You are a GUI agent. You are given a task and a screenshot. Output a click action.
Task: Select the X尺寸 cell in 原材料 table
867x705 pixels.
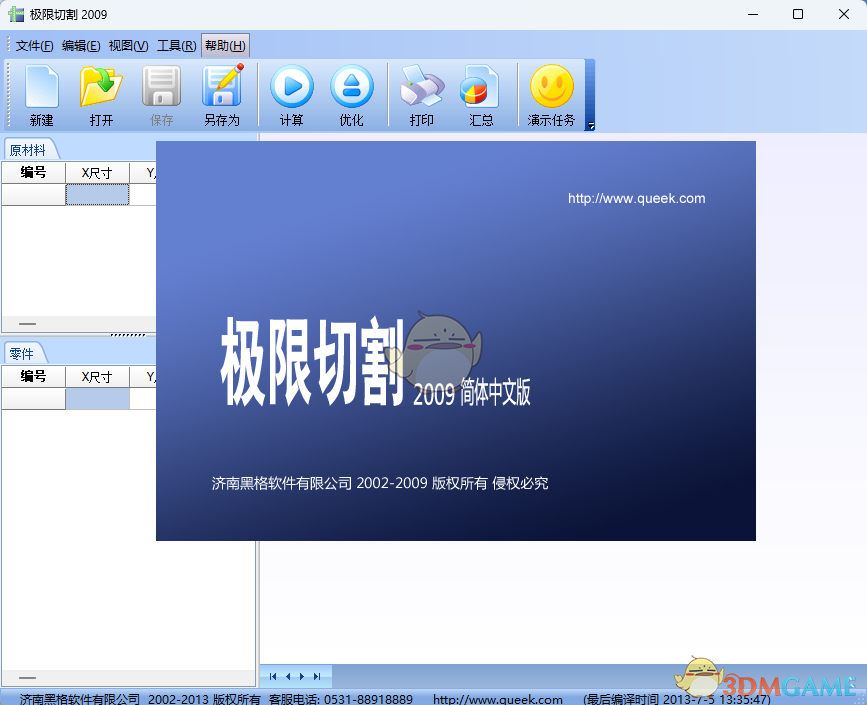(97, 192)
